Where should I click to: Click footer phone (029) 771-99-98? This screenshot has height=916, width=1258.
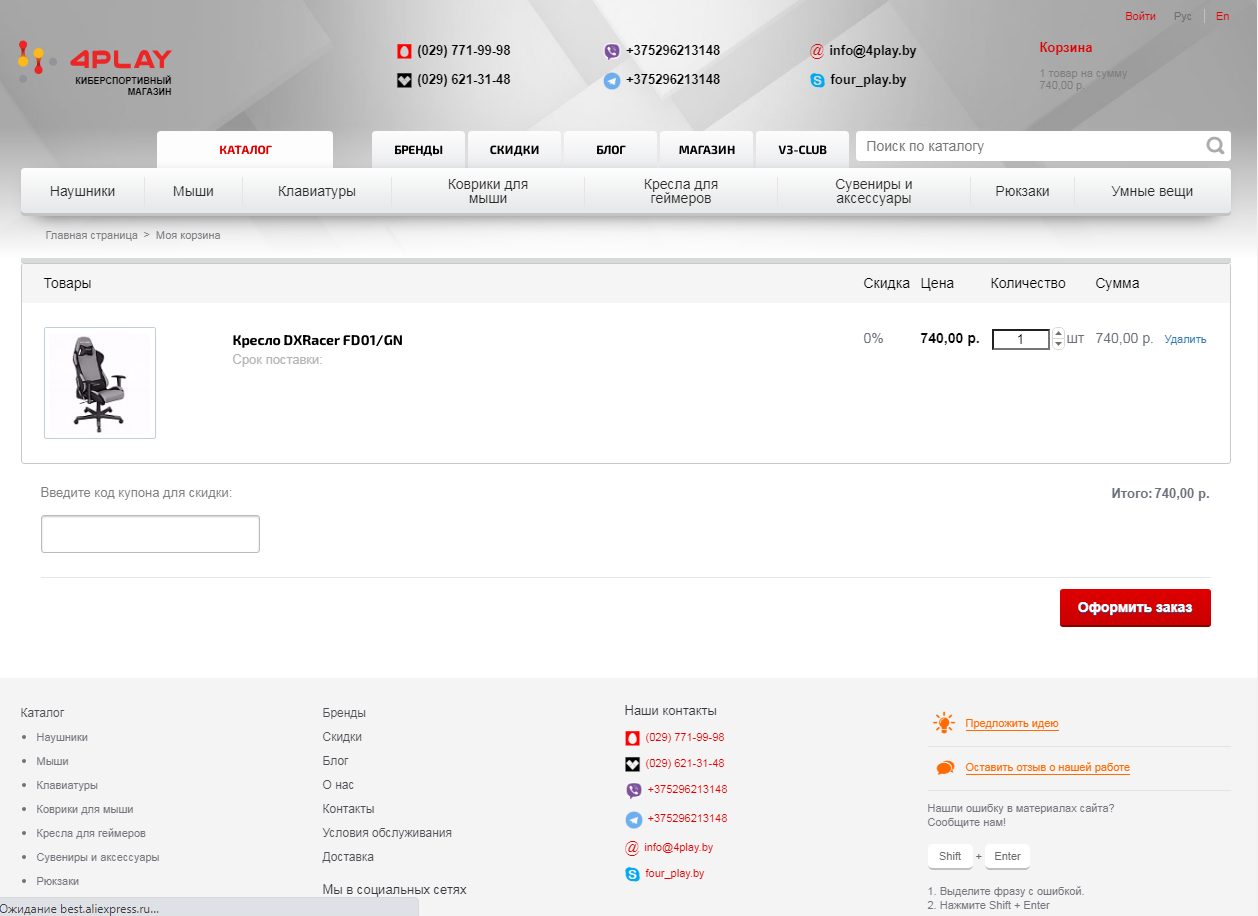685,737
